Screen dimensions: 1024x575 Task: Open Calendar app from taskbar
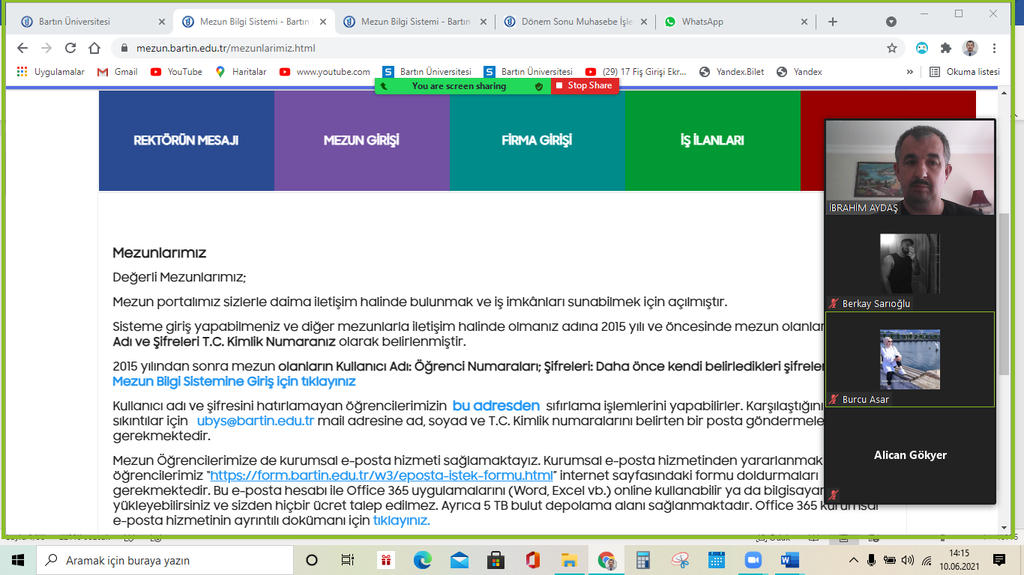point(716,560)
